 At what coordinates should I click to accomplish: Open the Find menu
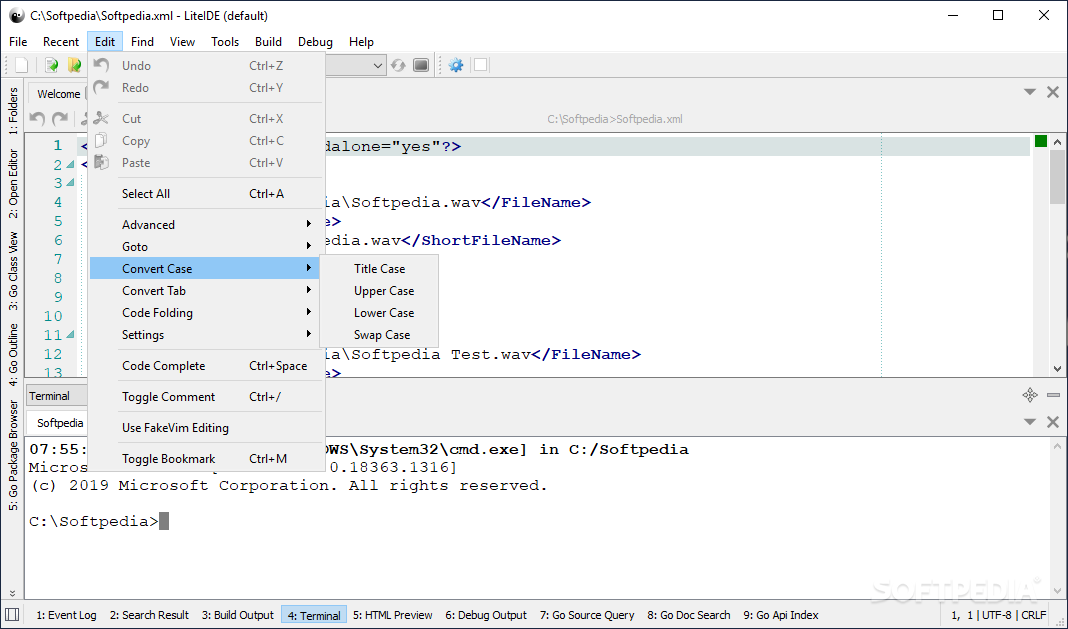142,42
